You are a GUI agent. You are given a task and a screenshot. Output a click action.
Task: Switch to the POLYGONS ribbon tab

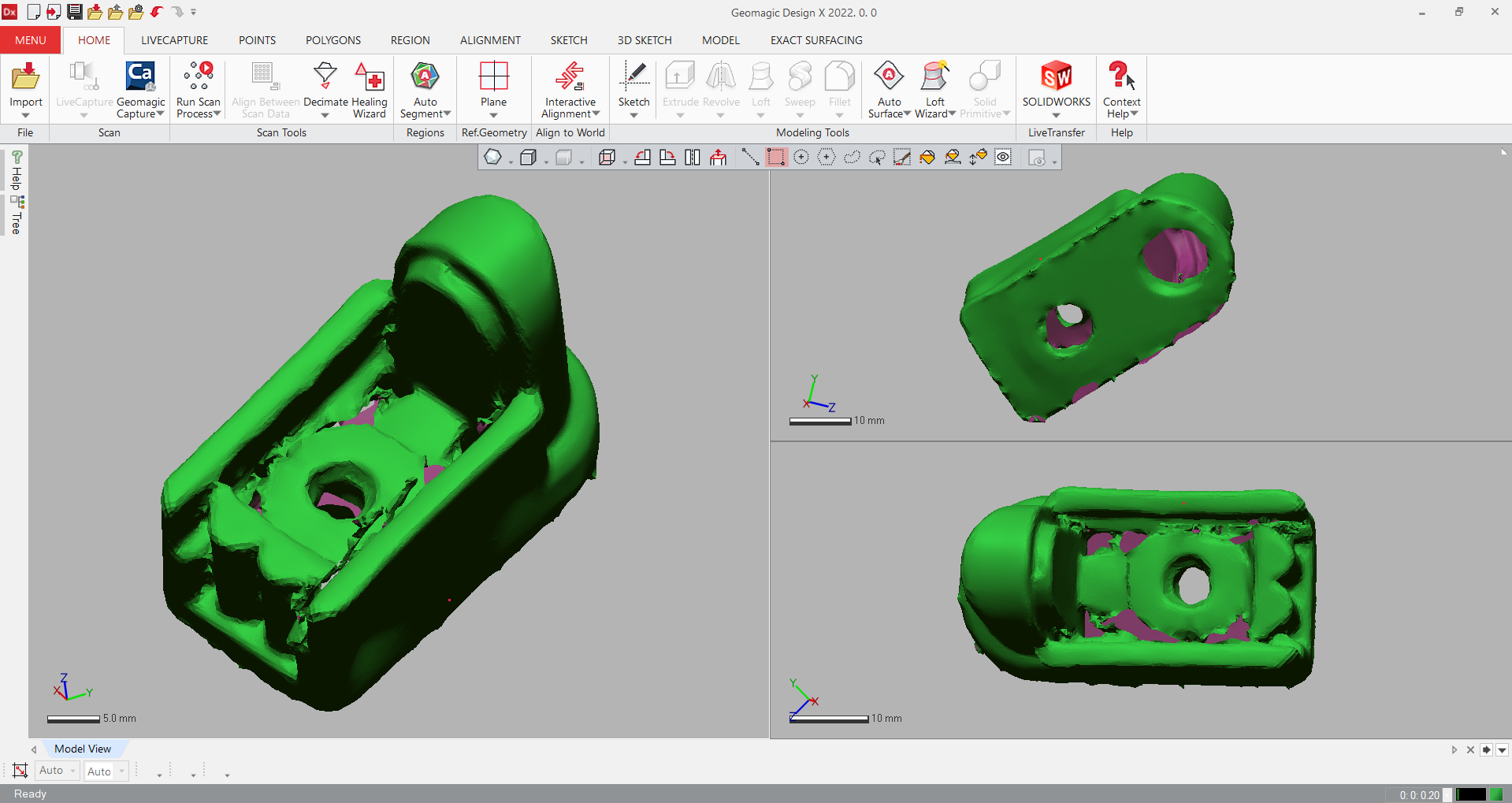332,40
